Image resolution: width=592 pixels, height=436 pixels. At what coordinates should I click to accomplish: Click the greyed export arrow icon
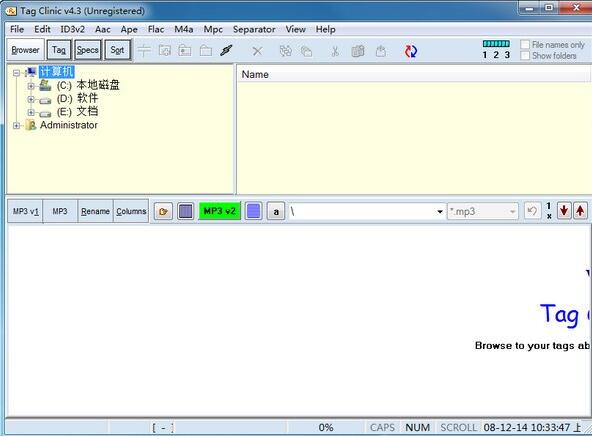tap(381, 51)
